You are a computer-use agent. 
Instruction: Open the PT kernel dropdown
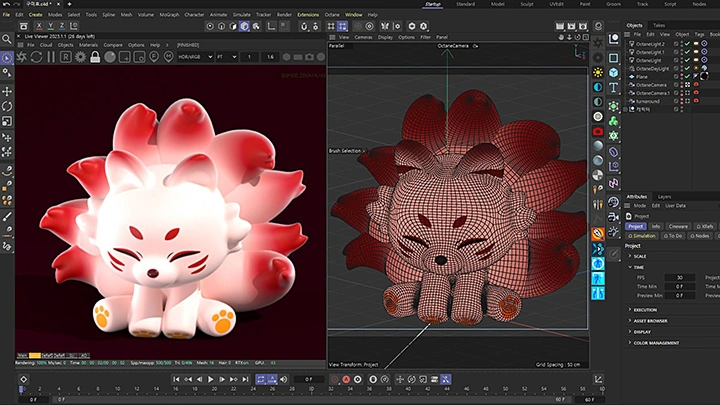[227, 57]
